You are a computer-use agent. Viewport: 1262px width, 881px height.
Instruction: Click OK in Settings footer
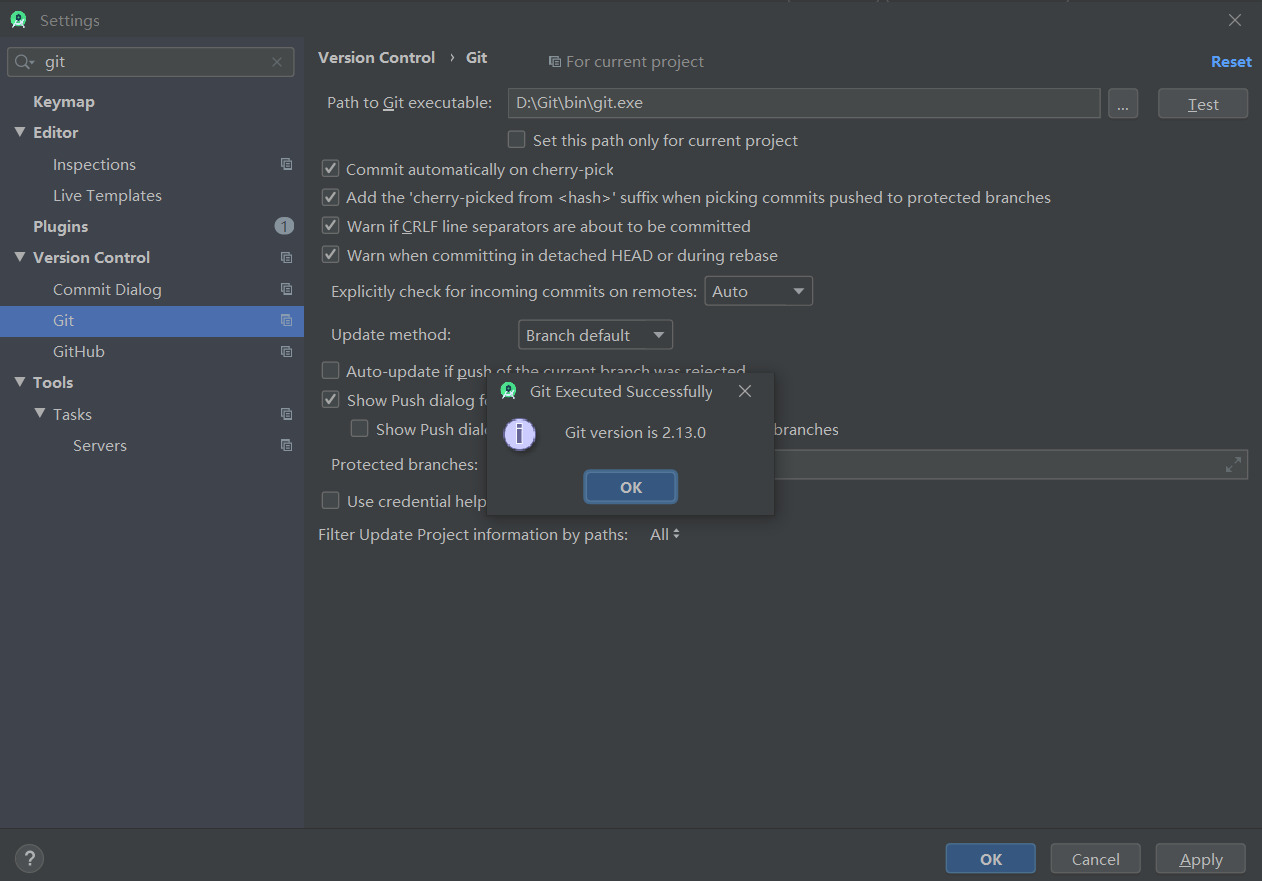point(991,859)
